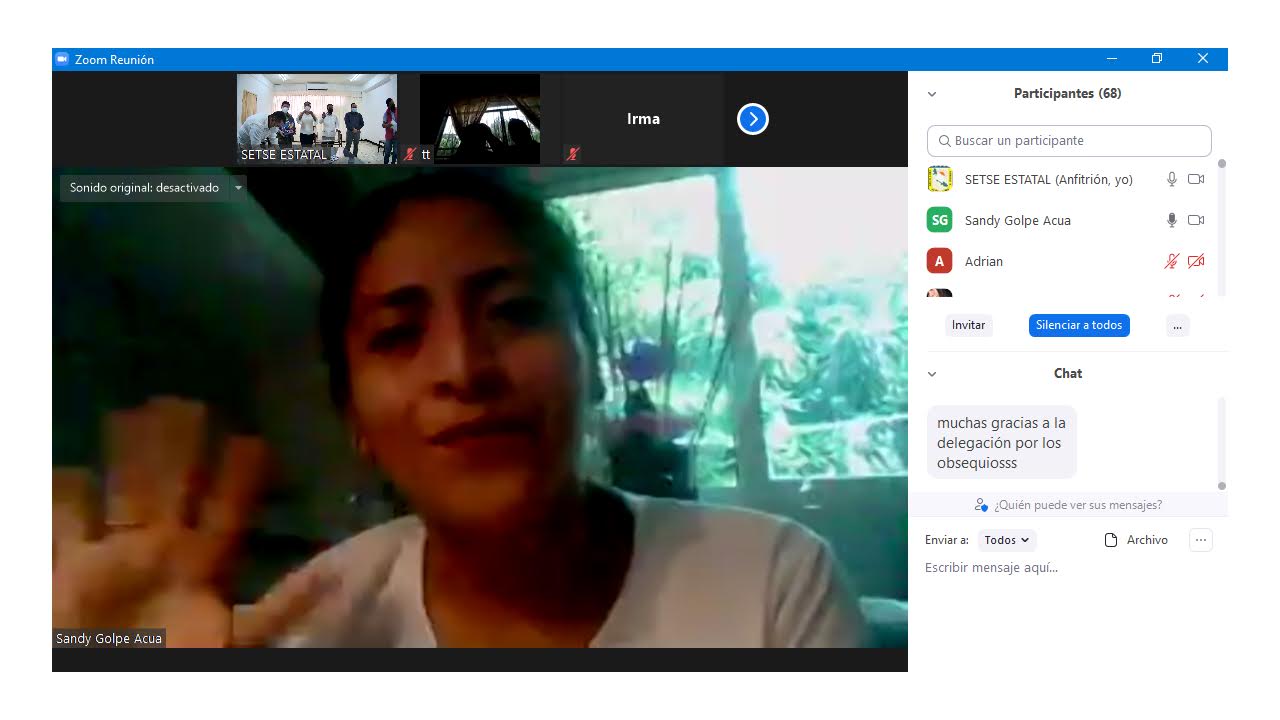The height and width of the screenshot is (720, 1280).
Task: Toggle Sandy Golpe Acua microphone icon
Action: [x=1172, y=220]
